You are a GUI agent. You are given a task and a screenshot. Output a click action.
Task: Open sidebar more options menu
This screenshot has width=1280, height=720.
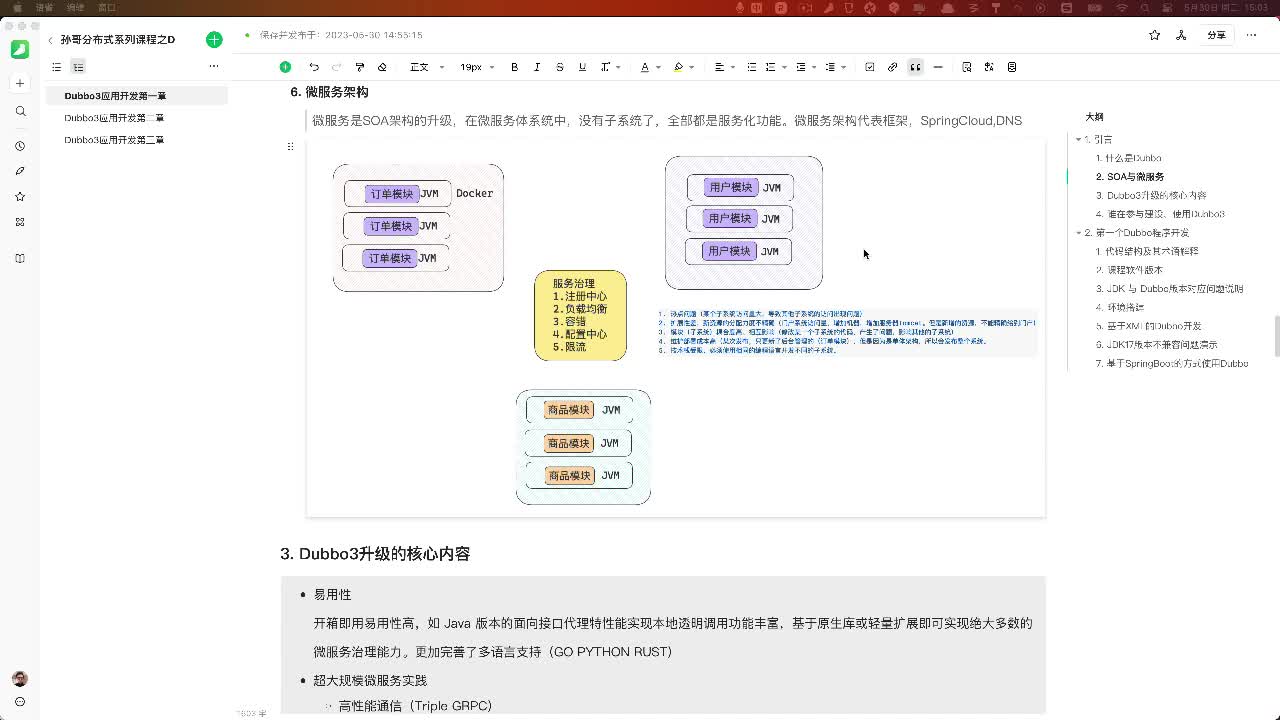click(213, 67)
